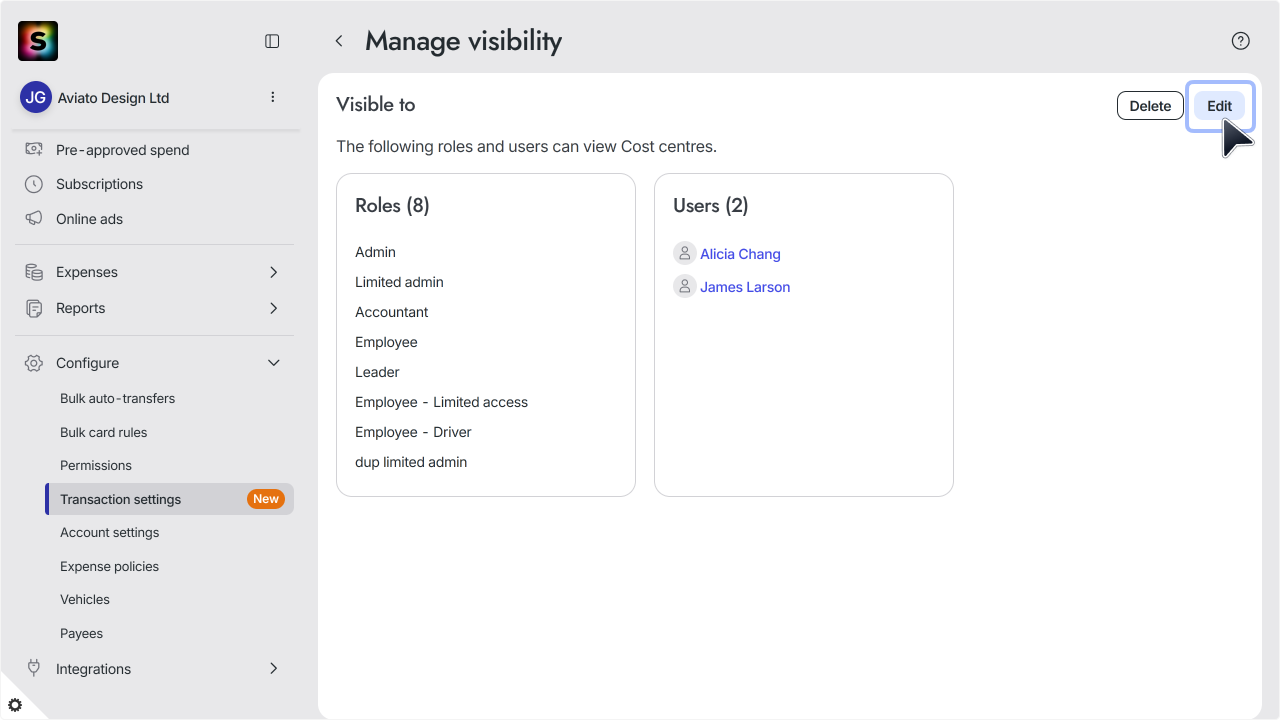Expand the Integrations submenu chevron
The height and width of the screenshot is (720, 1280).
pyautogui.click(x=274, y=668)
